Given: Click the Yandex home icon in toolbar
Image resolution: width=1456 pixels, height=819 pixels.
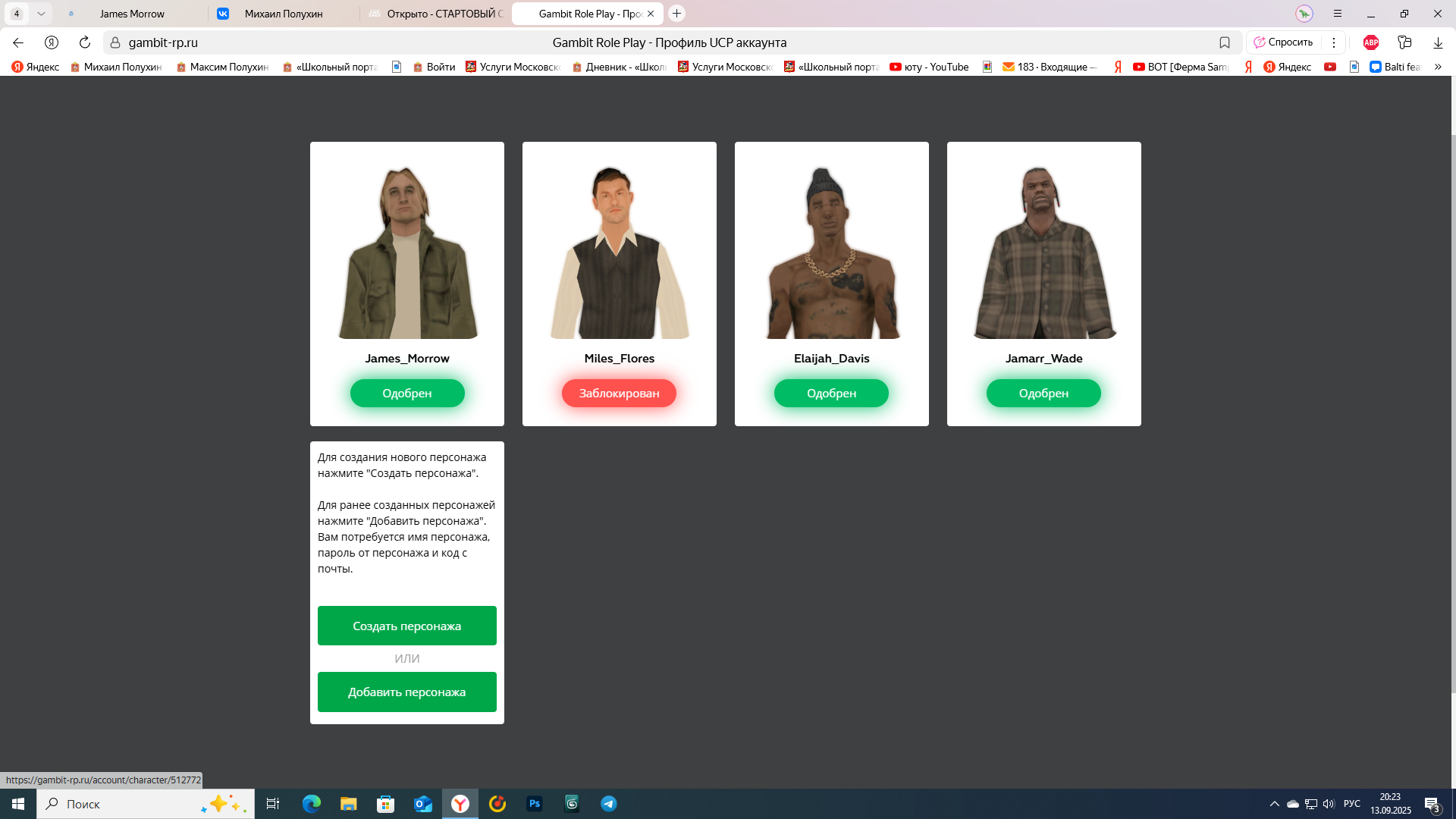Looking at the screenshot, I should tap(52, 42).
